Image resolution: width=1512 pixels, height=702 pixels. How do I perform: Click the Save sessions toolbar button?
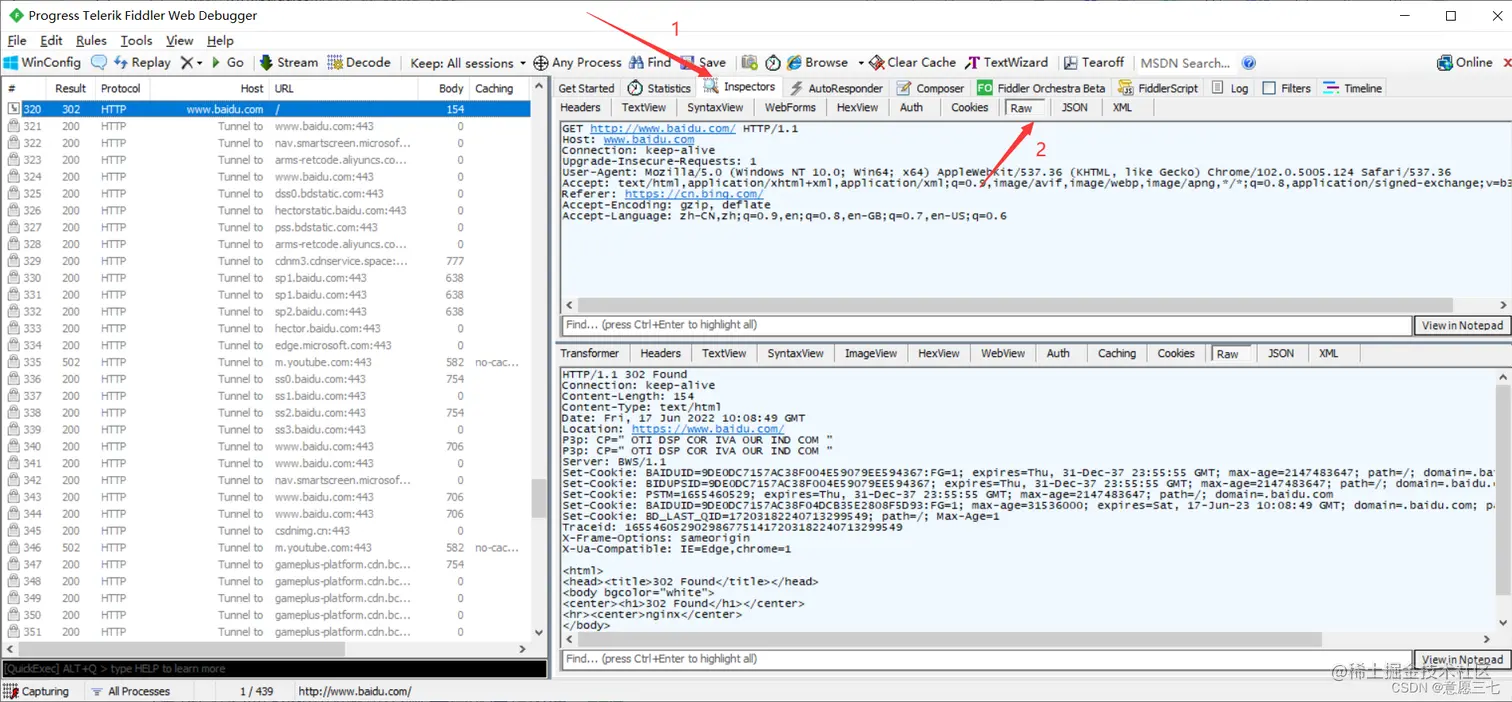click(704, 62)
